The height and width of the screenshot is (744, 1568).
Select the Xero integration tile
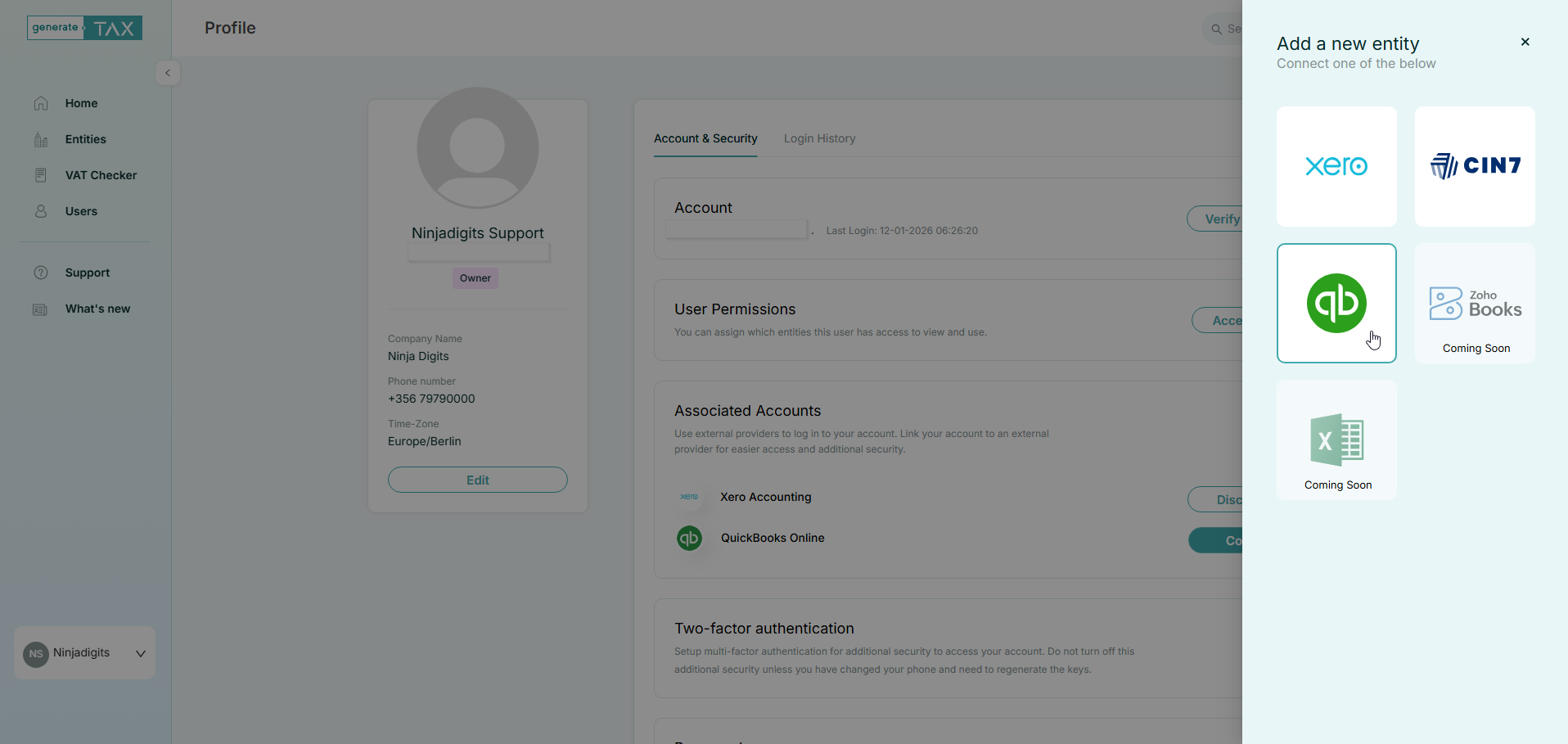coord(1336,166)
